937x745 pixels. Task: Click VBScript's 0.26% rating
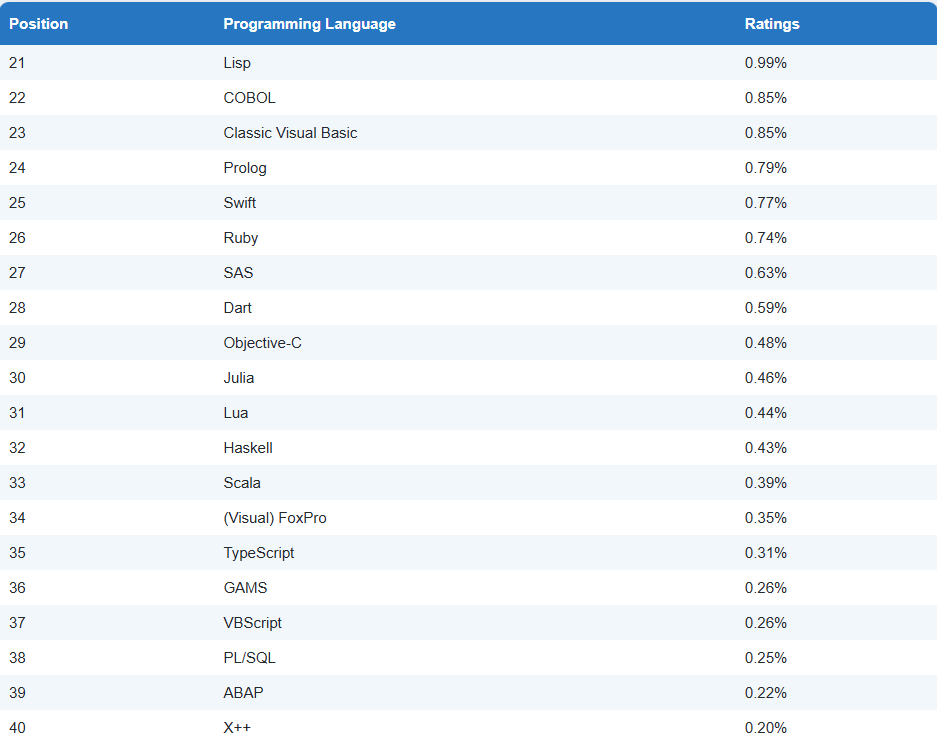point(765,623)
